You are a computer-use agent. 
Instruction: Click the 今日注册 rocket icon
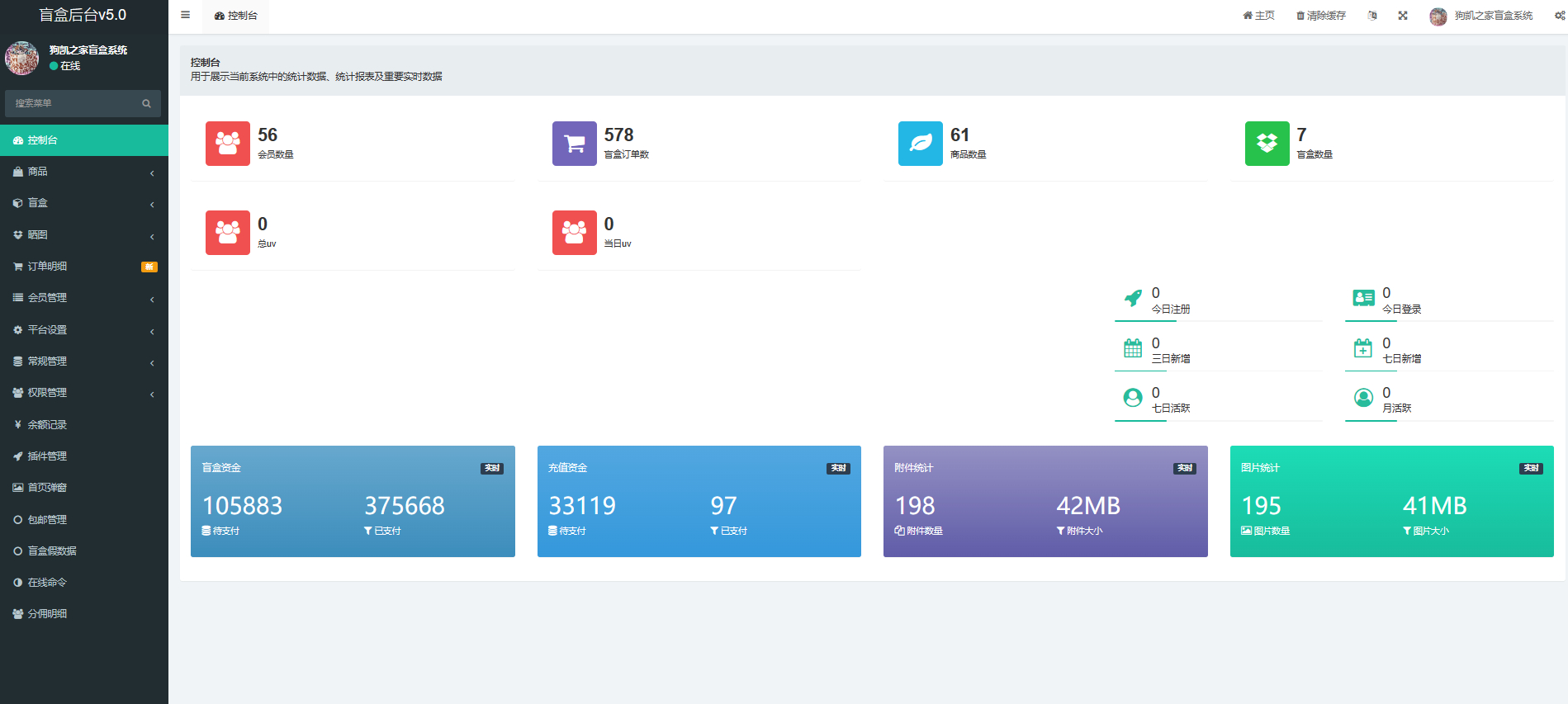tap(1133, 298)
